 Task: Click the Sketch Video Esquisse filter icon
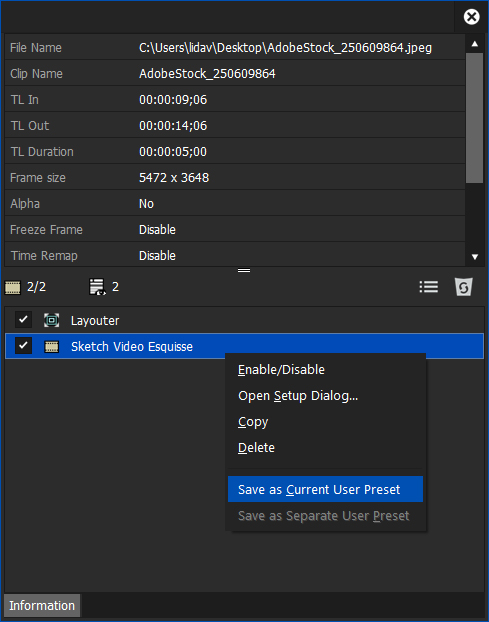pos(52,347)
